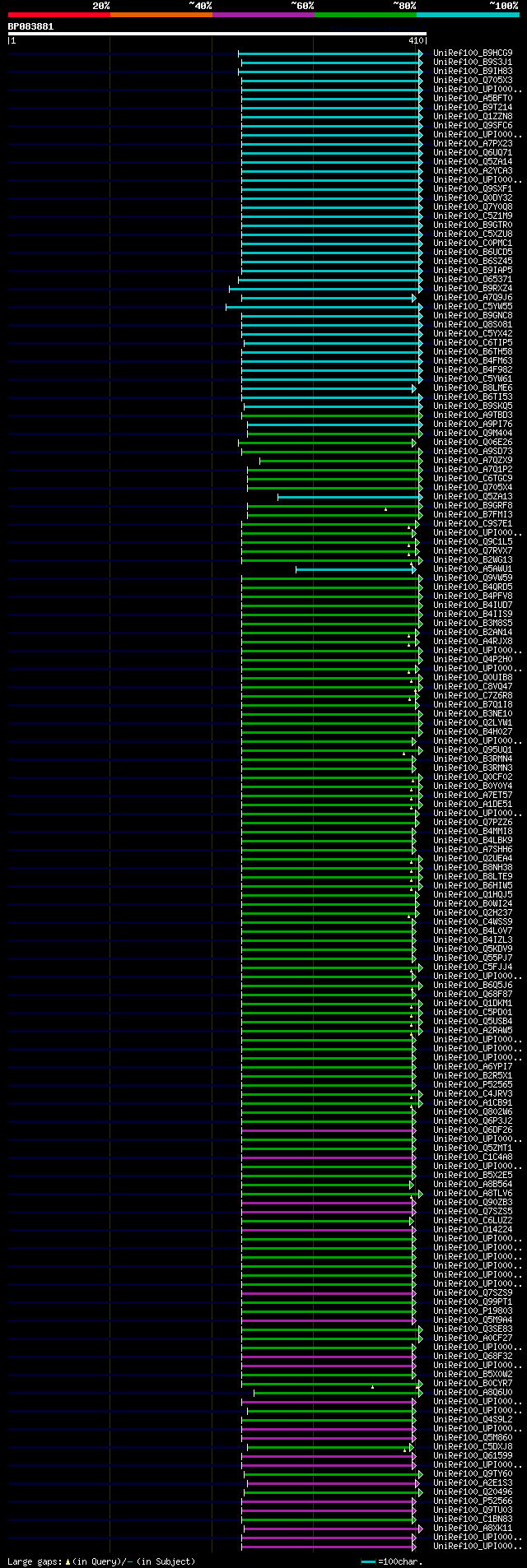Choose the UniRef100_B7FMI3 entry
This screenshot has width=527, height=1568.
[473, 515]
